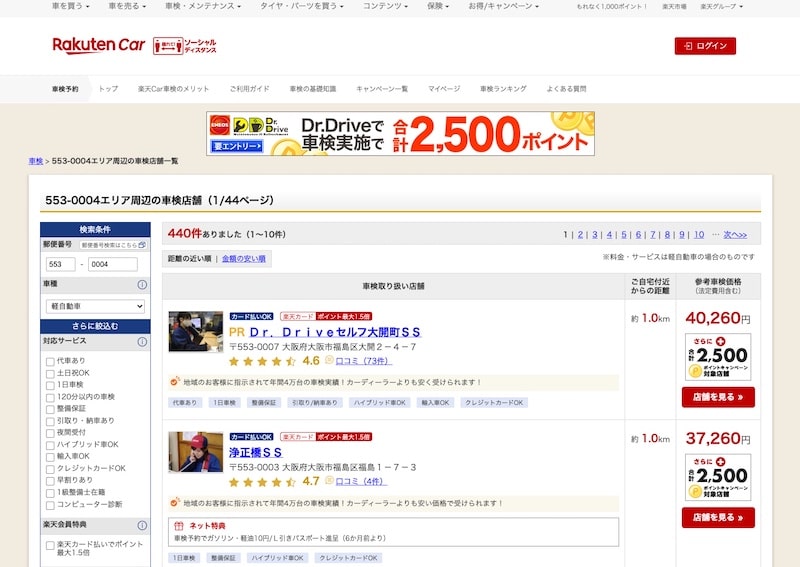Image resolution: width=800 pixels, height=567 pixels.
Task: Click 店舗を見る for 浄正橋SS
Action: pyautogui.click(x=718, y=517)
